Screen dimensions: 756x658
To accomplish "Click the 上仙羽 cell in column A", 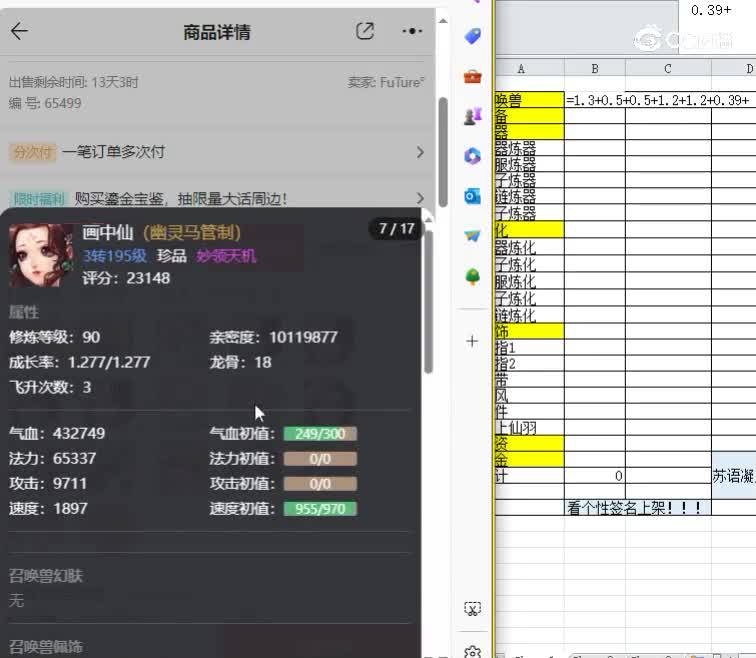I will point(529,428).
